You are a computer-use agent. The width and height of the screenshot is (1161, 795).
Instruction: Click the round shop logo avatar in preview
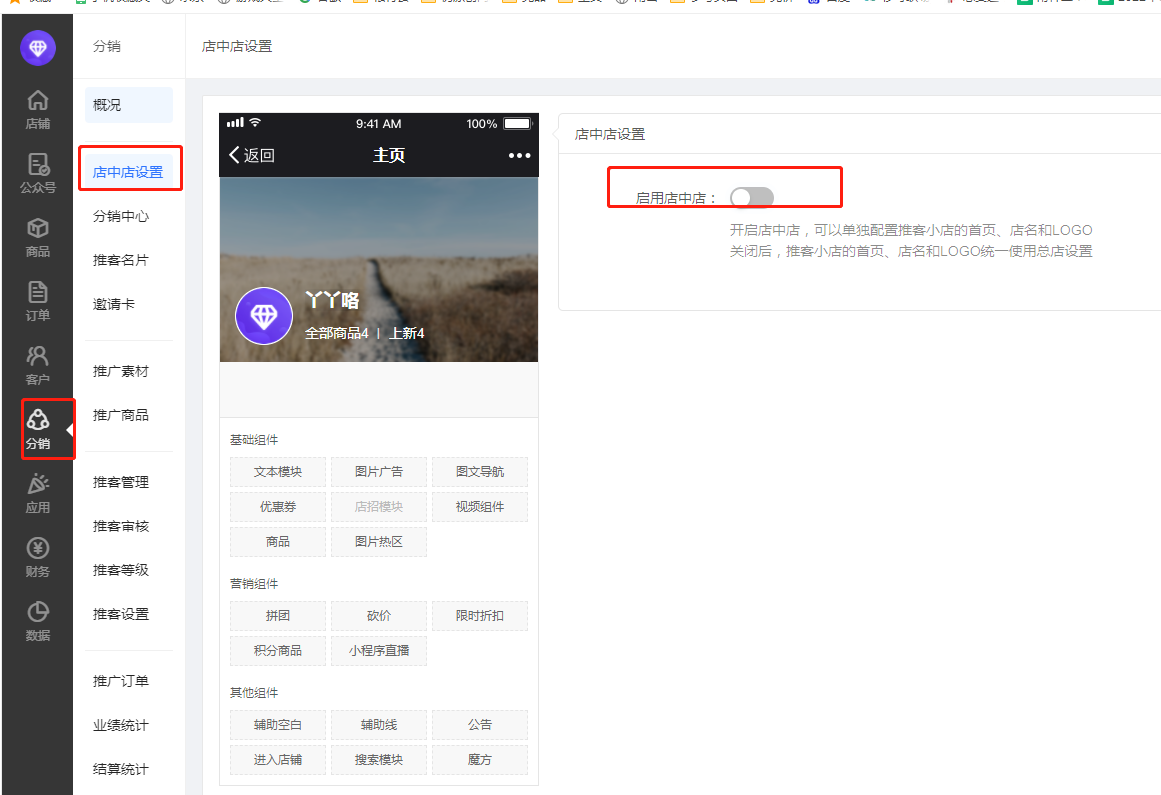click(263, 316)
